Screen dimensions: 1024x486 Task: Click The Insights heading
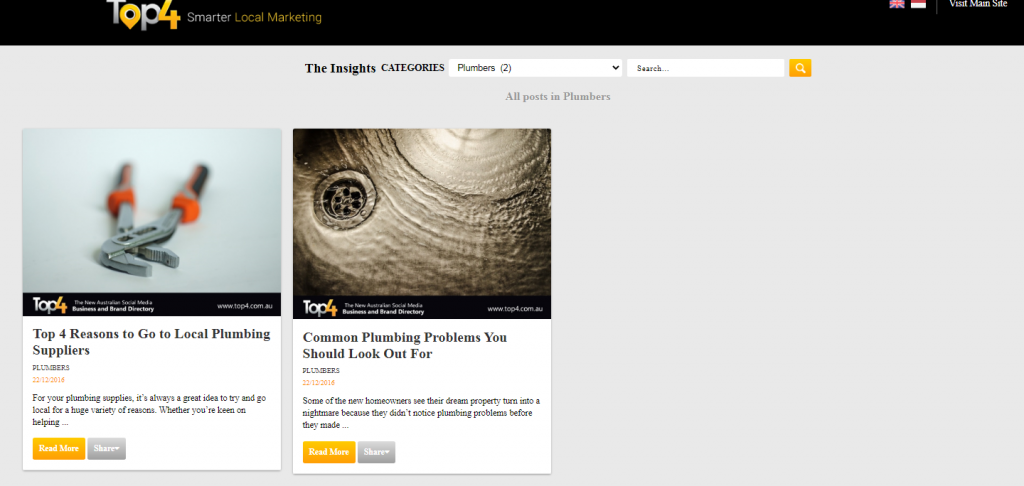[340, 68]
